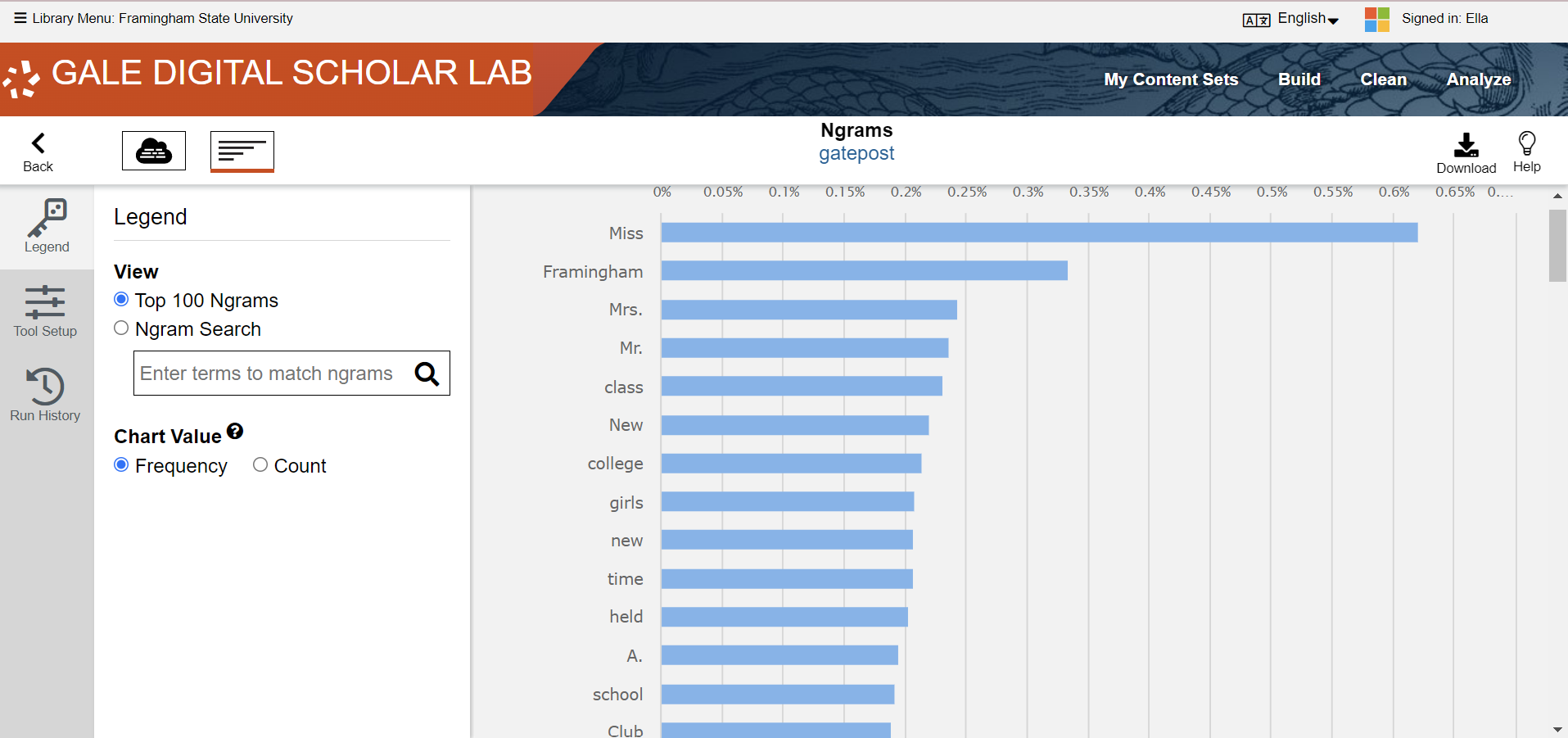
Task: Select Top 100 Ngrams view
Action: pyautogui.click(x=121, y=299)
